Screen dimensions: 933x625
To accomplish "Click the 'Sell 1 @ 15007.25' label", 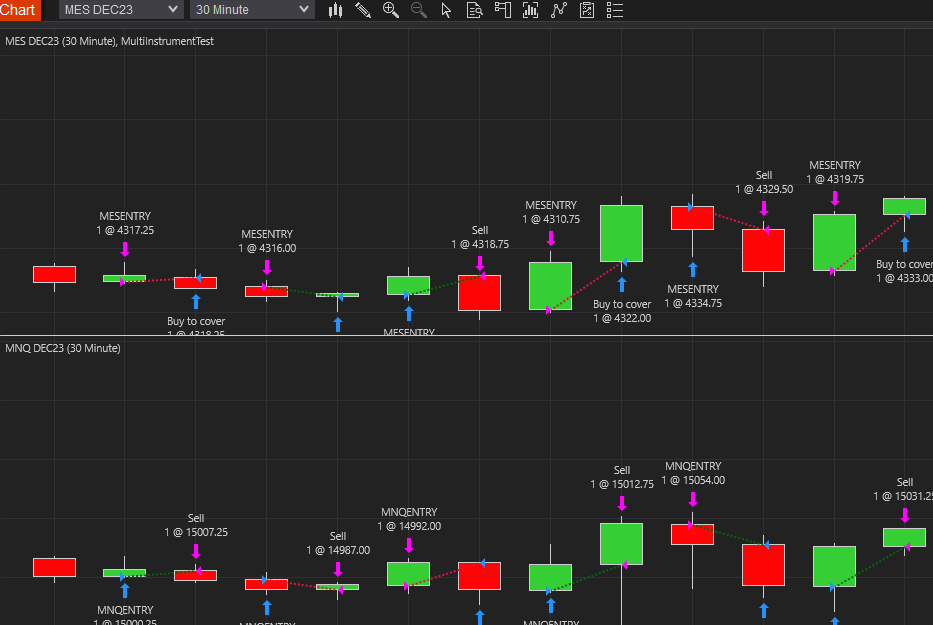I will 196,525.
